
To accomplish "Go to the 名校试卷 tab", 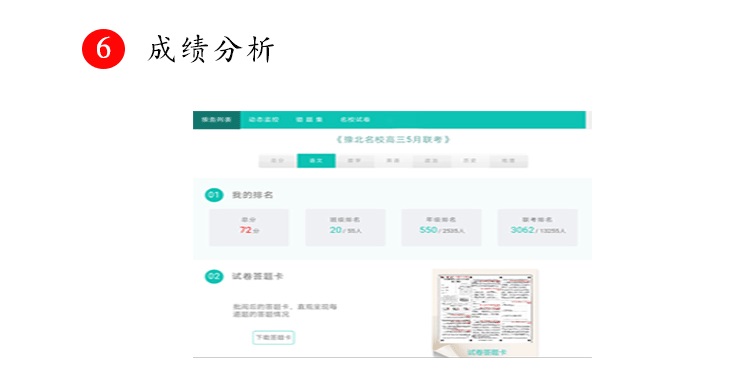I will (355, 120).
